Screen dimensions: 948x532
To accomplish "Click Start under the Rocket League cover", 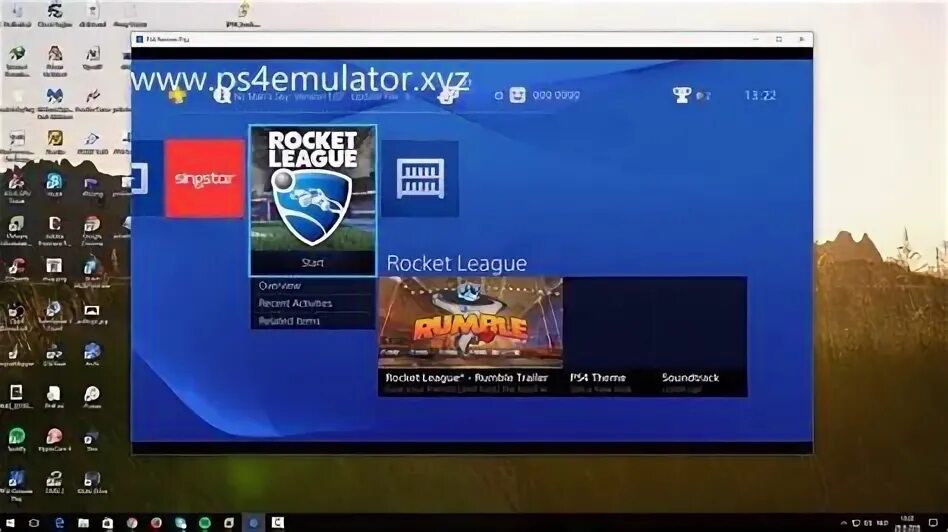I will [313, 263].
